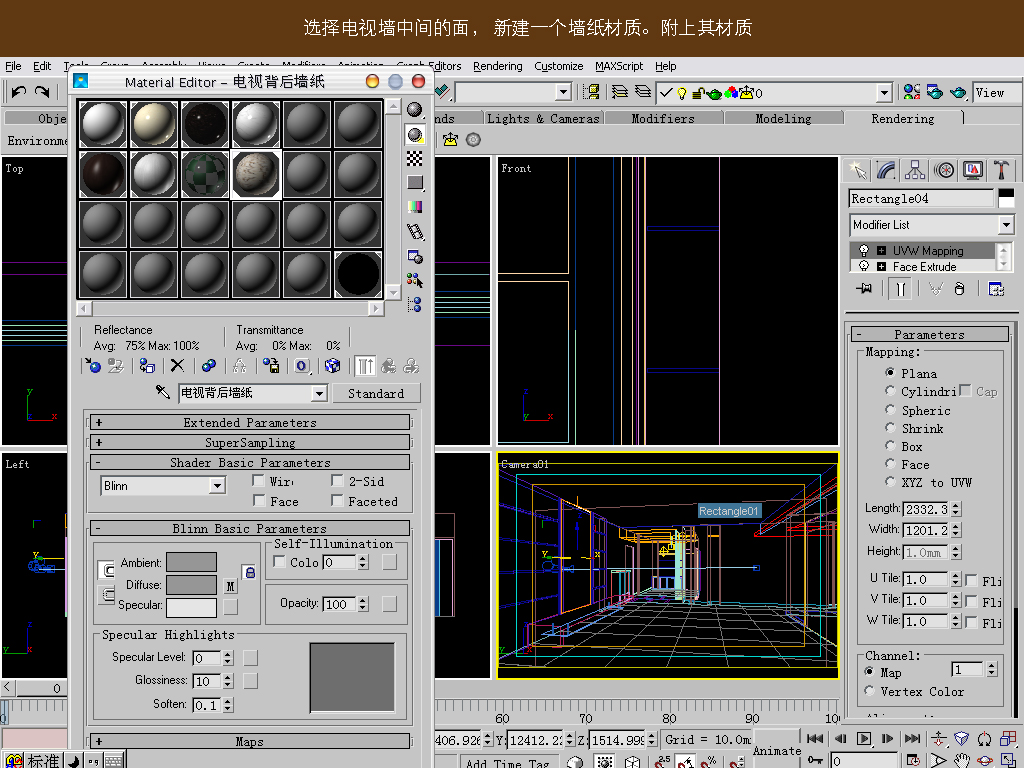Screen dimensions: 1024x768
Task: Open the Customize menu
Action: 558,66
